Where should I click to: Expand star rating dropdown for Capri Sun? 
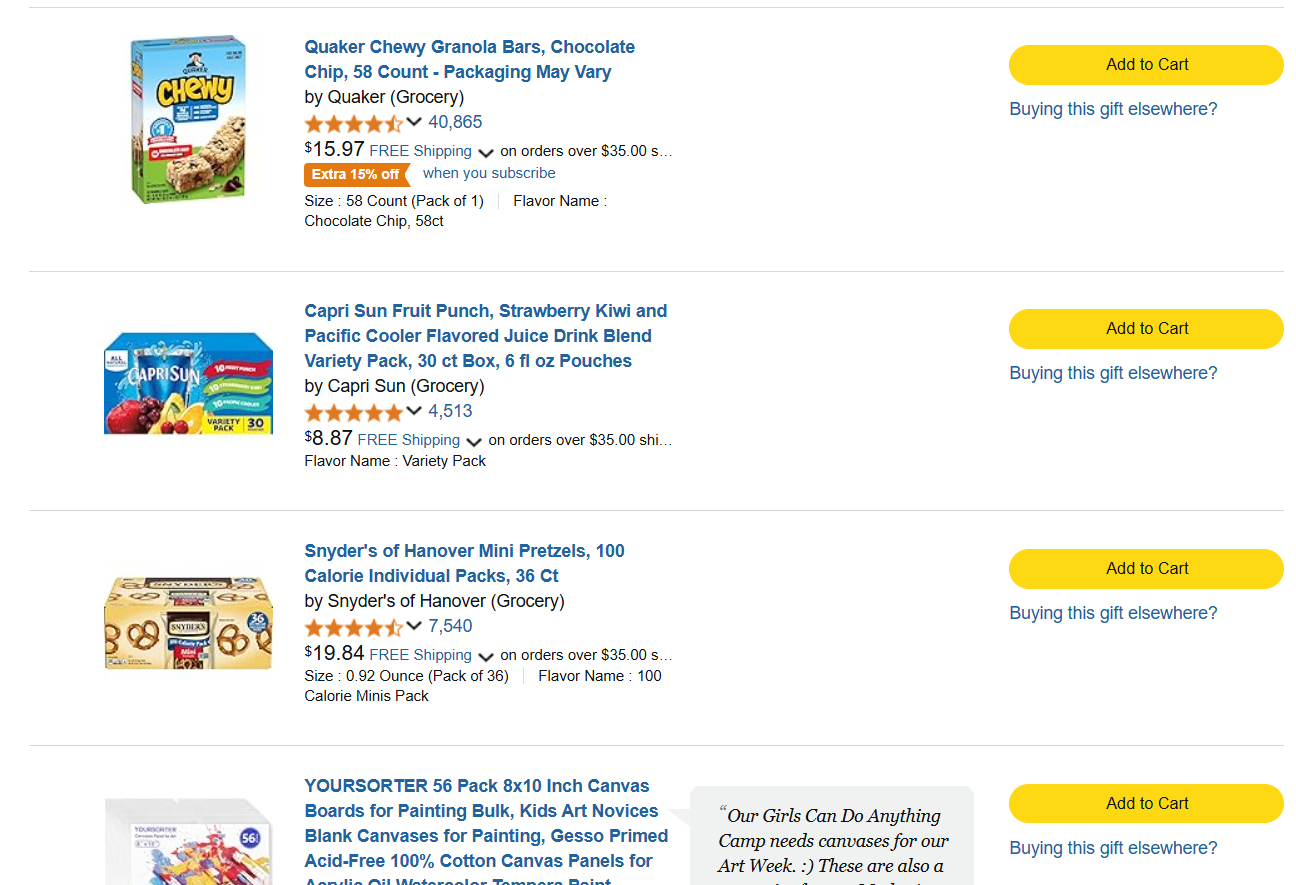[414, 412]
